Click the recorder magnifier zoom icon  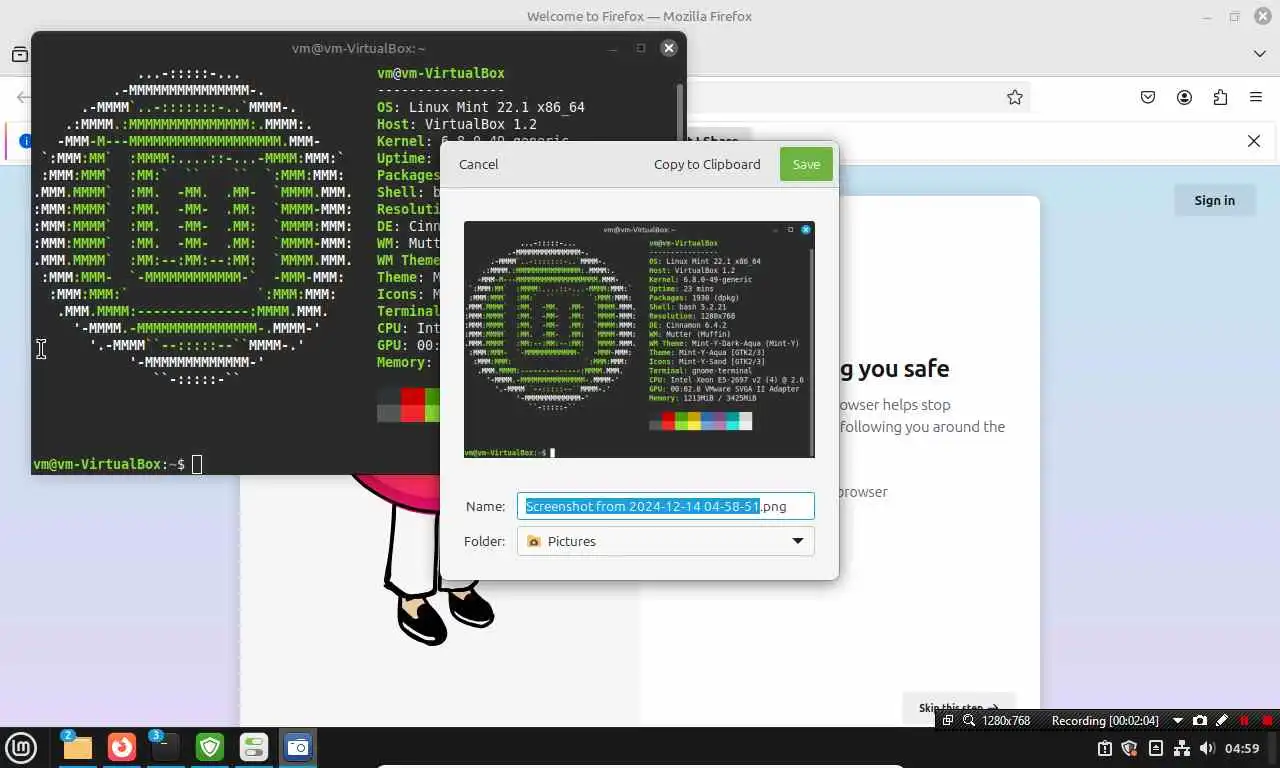point(969,720)
